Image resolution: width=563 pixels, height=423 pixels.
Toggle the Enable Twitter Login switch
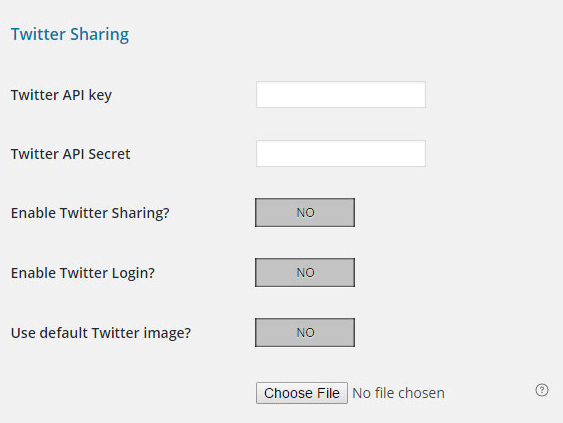pos(305,273)
